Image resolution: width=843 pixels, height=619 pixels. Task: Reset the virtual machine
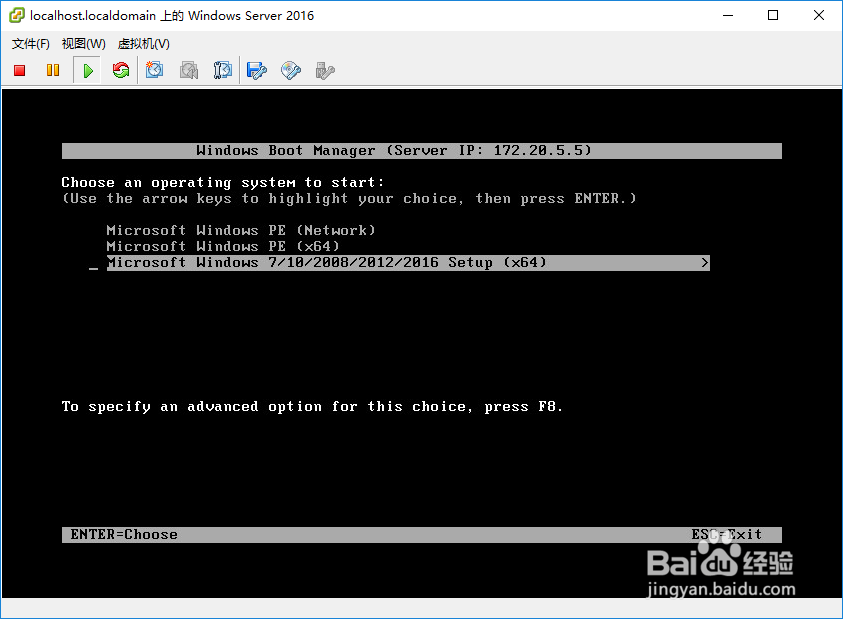120,70
